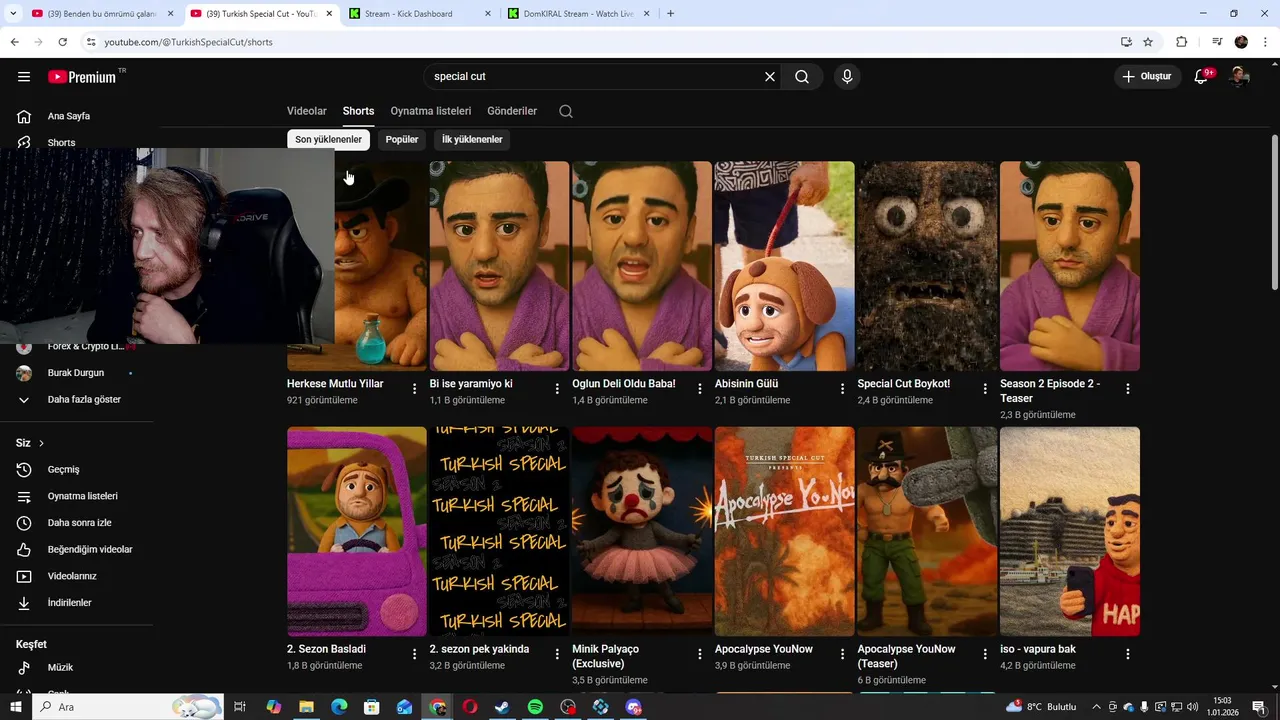Play the Special Cut Boykot! thumbnail
The image size is (1280, 720).
(927, 266)
